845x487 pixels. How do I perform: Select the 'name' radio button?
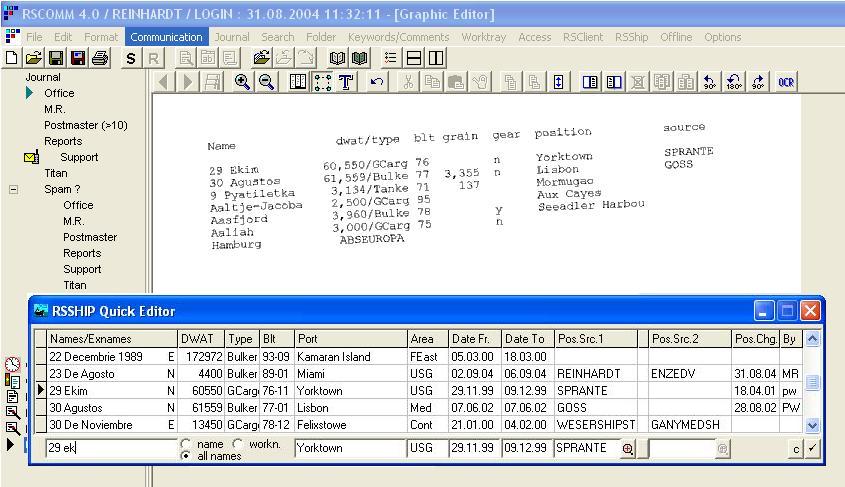[x=186, y=443]
